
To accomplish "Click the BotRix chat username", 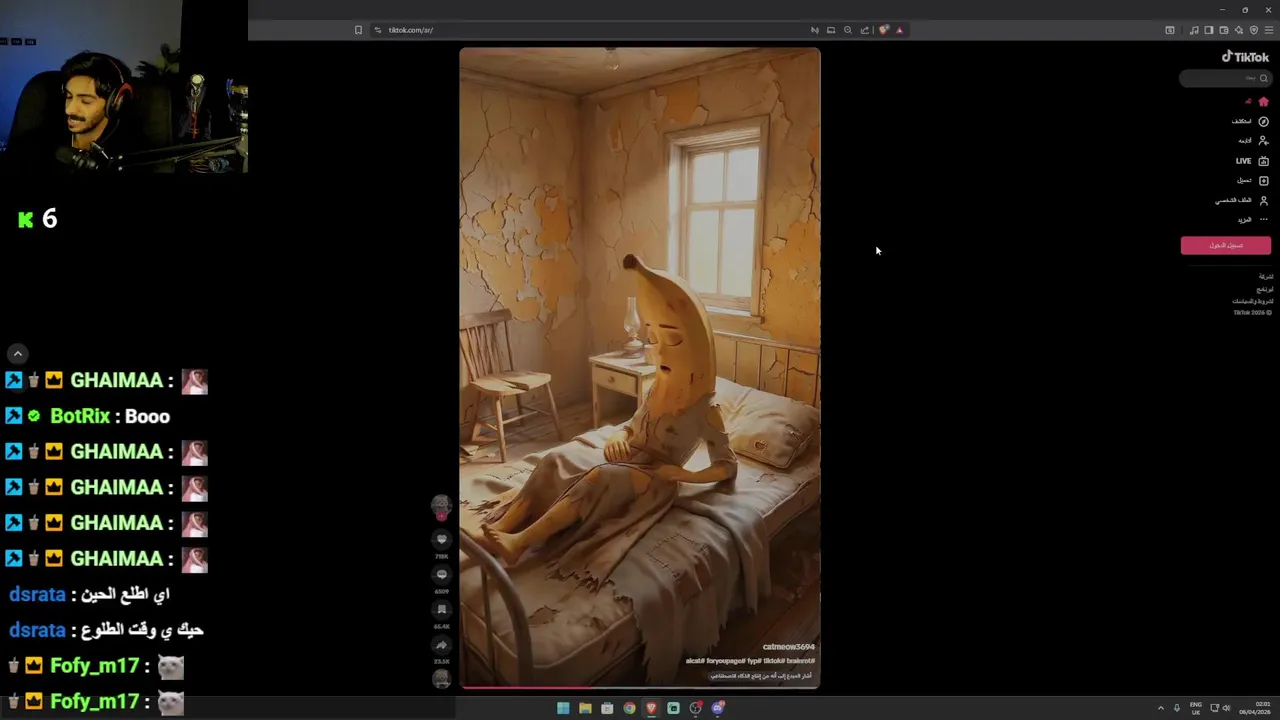I will (80, 416).
